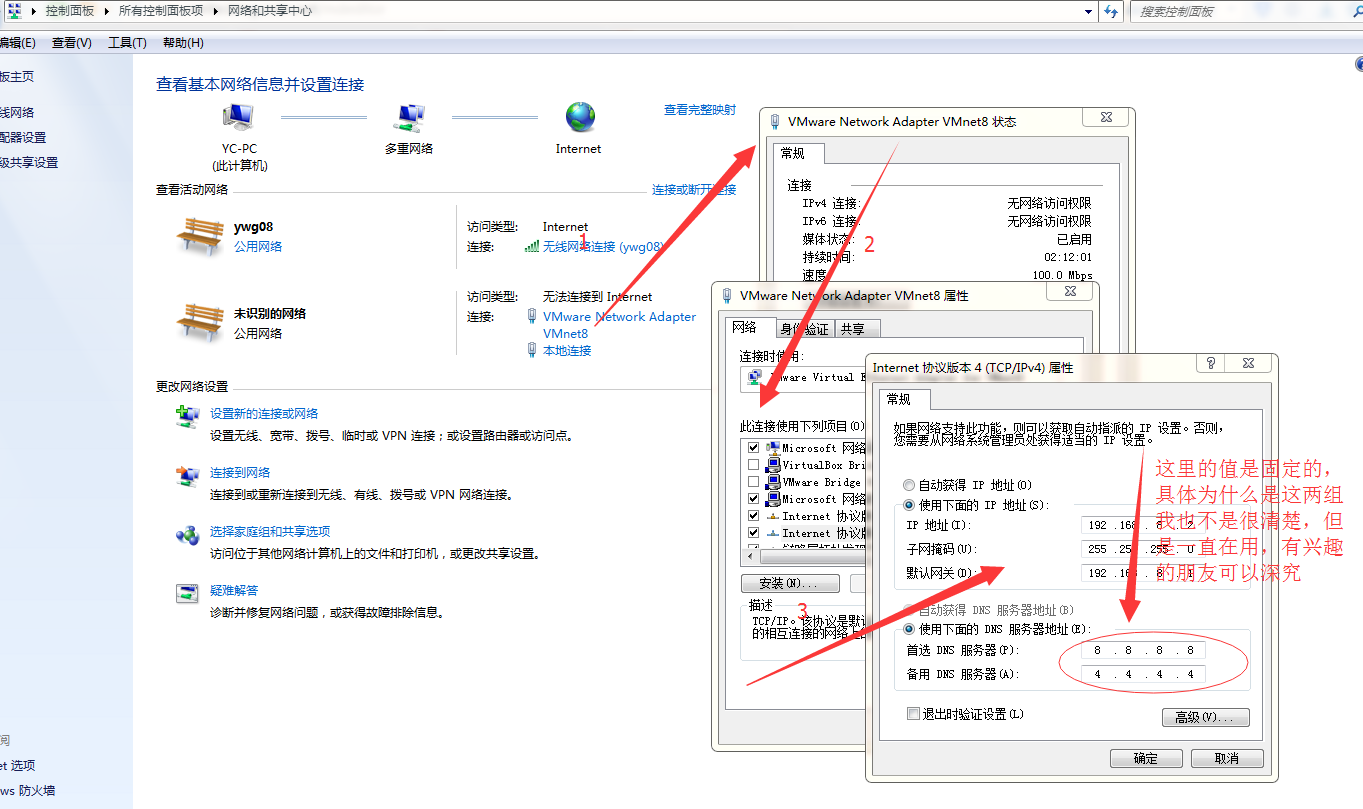Viewport: 1363px width, 809px height.
Task: Click the ywg08 network bench icon
Action: (x=199, y=236)
